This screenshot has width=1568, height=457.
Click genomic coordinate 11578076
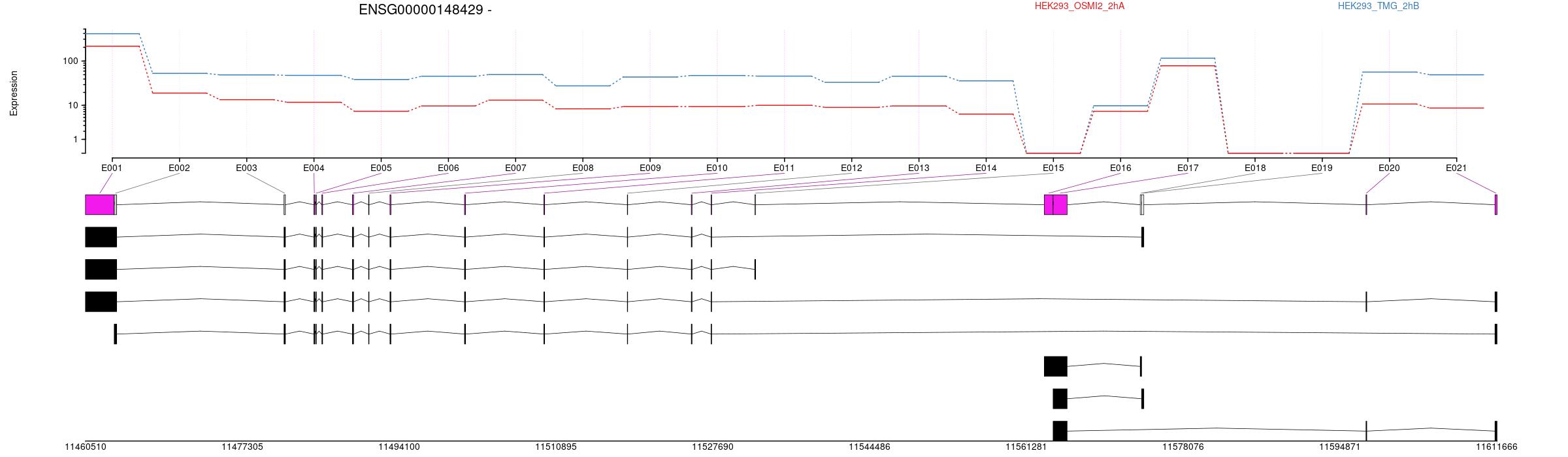pos(1183,447)
